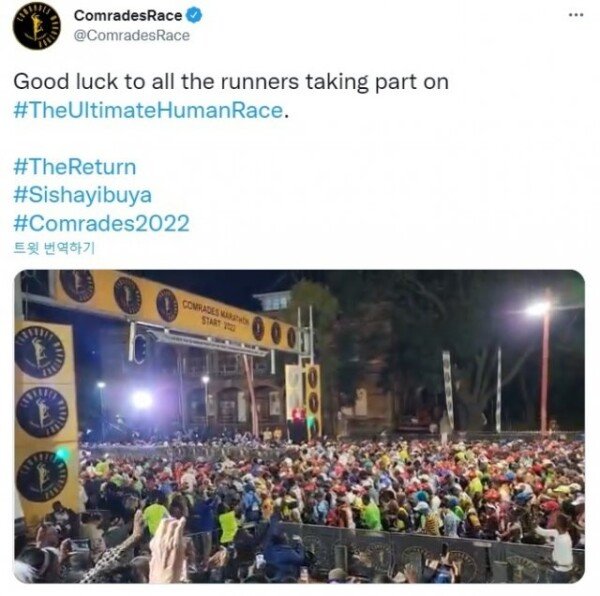The width and height of the screenshot is (600, 596).
Task: Open the #TheReturn hashtag
Action: [x=75, y=167]
